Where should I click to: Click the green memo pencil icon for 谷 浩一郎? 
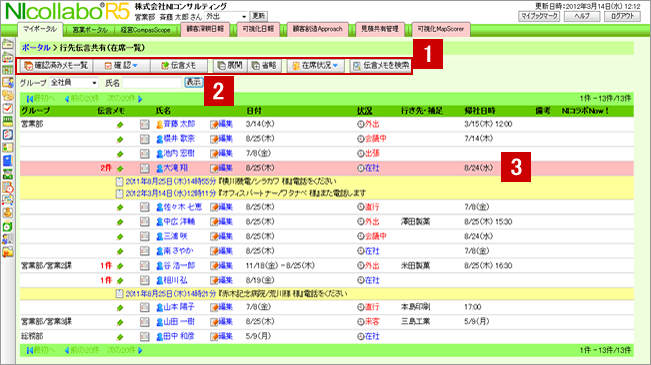(120, 266)
